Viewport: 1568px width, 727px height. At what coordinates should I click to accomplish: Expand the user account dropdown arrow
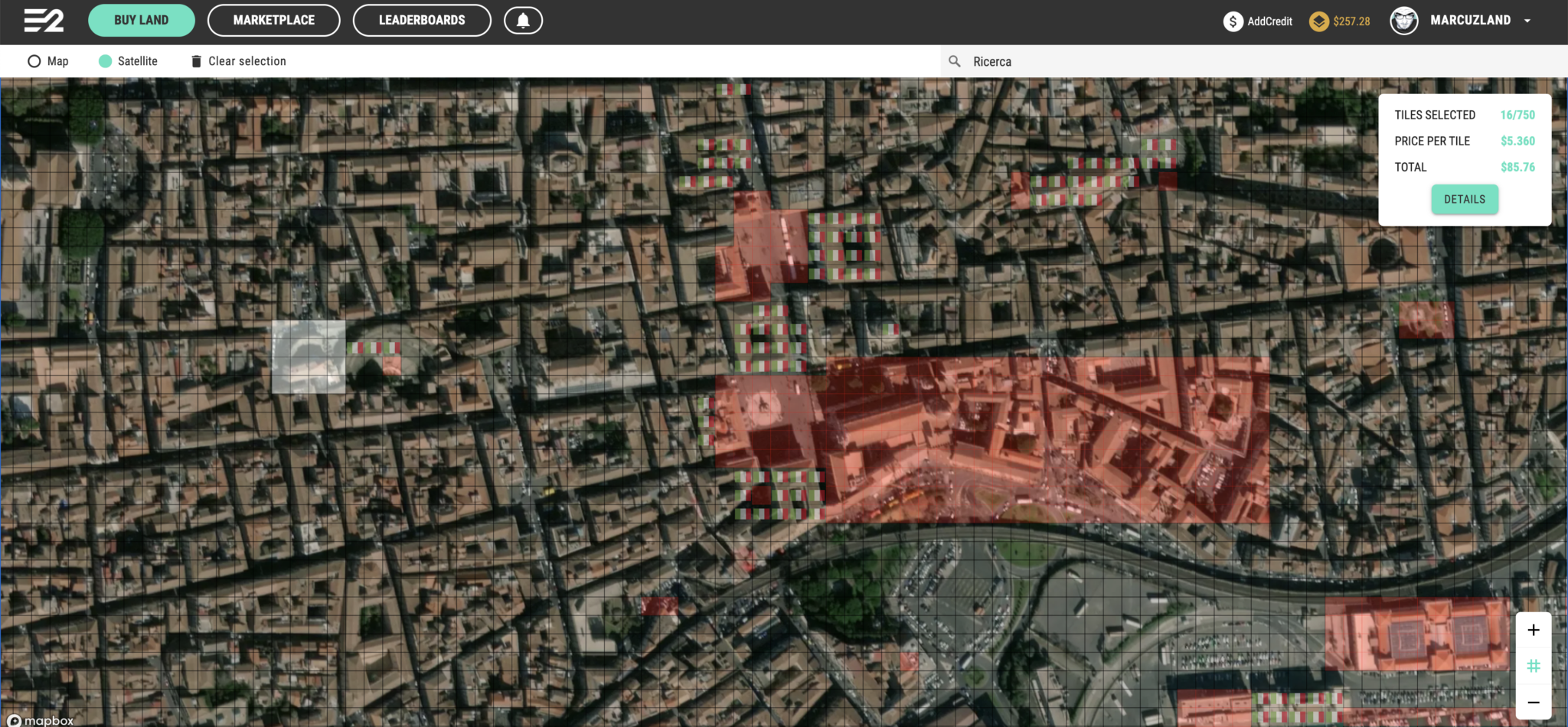point(1527,21)
